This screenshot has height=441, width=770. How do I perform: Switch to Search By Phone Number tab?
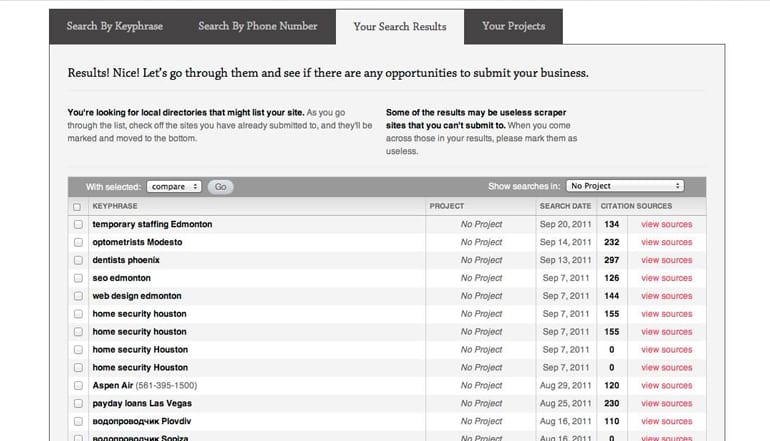[258, 26]
